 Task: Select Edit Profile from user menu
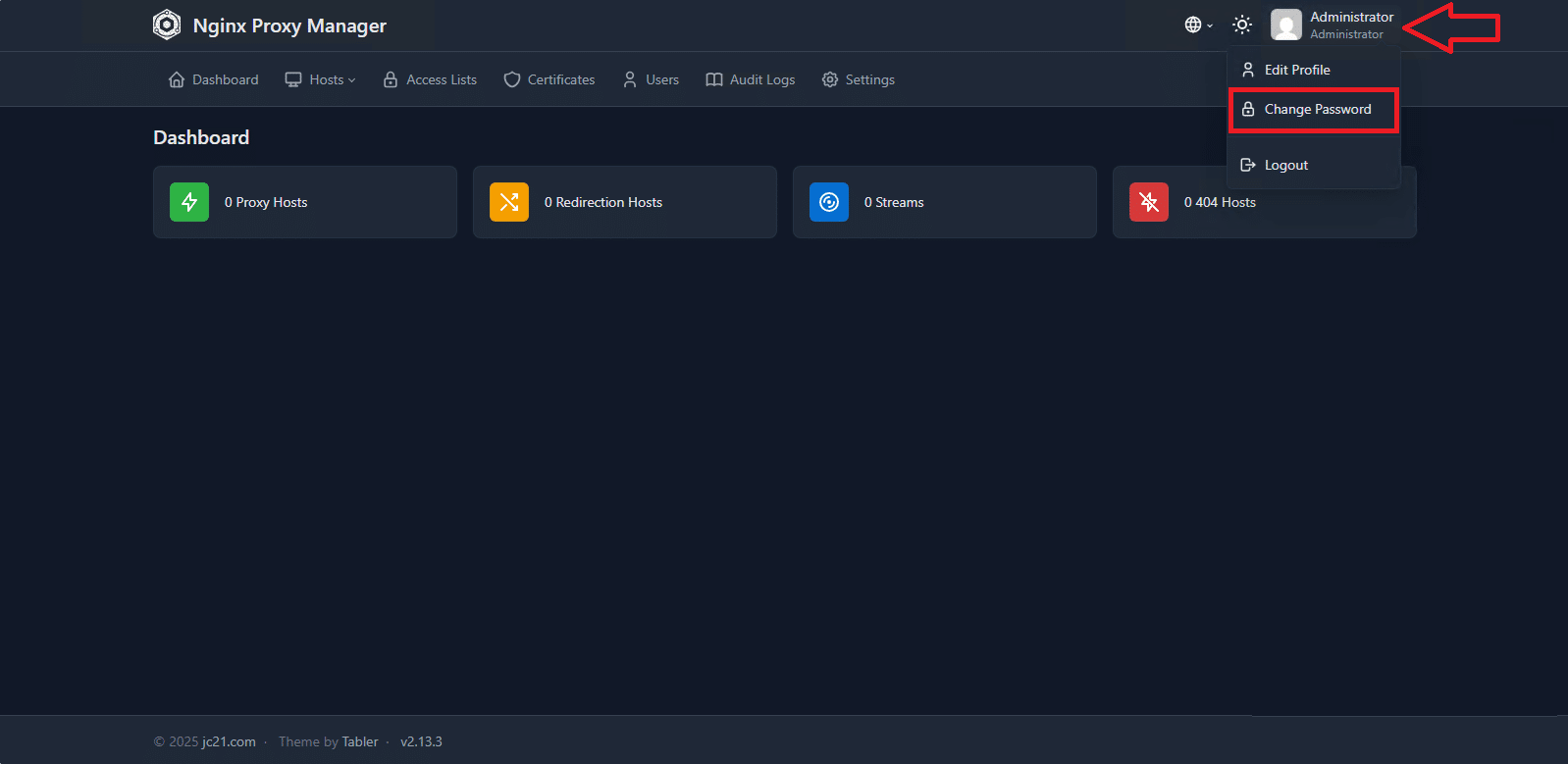pyautogui.click(x=1296, y=70)
